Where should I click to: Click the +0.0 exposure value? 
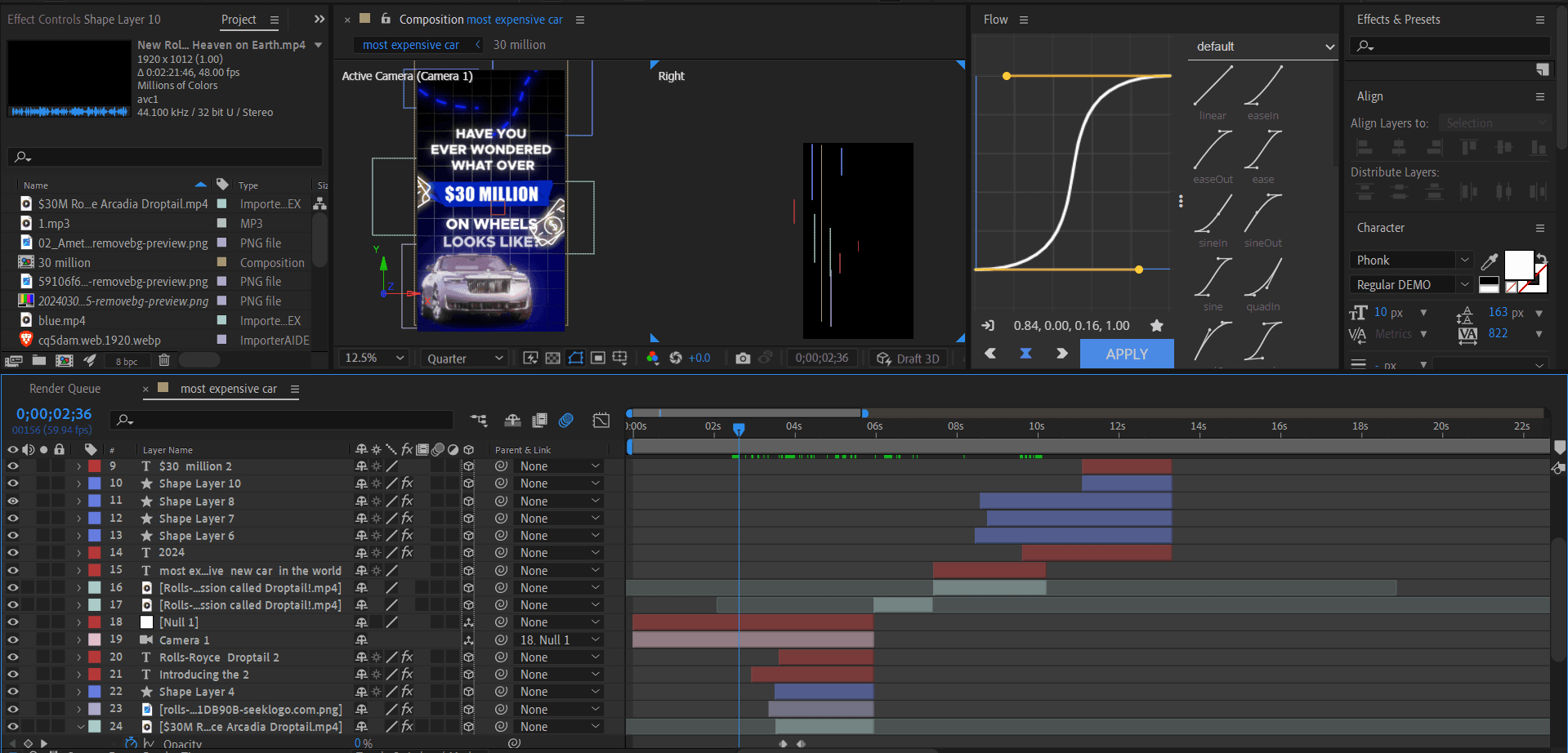[699, 359]
